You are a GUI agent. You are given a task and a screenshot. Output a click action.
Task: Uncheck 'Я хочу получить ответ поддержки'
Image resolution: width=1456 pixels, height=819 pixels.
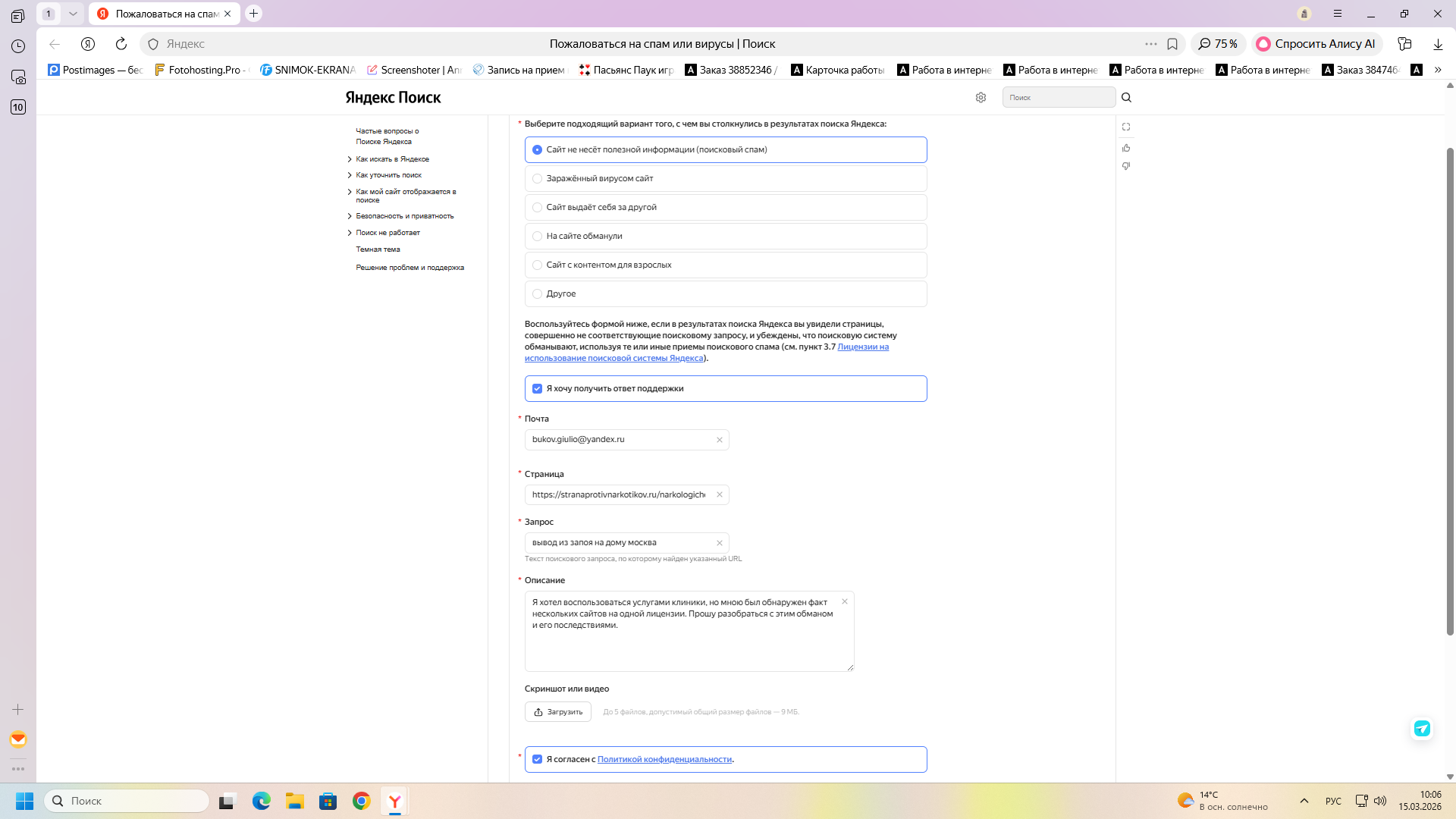pos(538,389)
